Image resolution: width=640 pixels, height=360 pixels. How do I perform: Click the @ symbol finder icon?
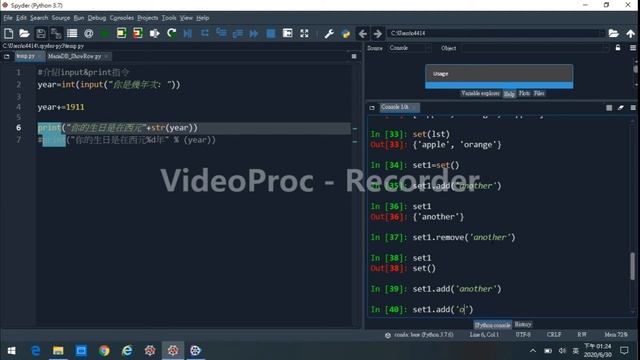click(x=89, y=33)
